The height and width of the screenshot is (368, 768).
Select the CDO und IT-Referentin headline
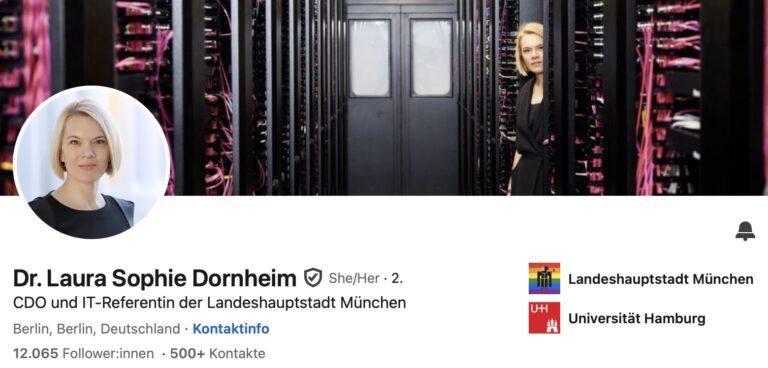[210, 303]
